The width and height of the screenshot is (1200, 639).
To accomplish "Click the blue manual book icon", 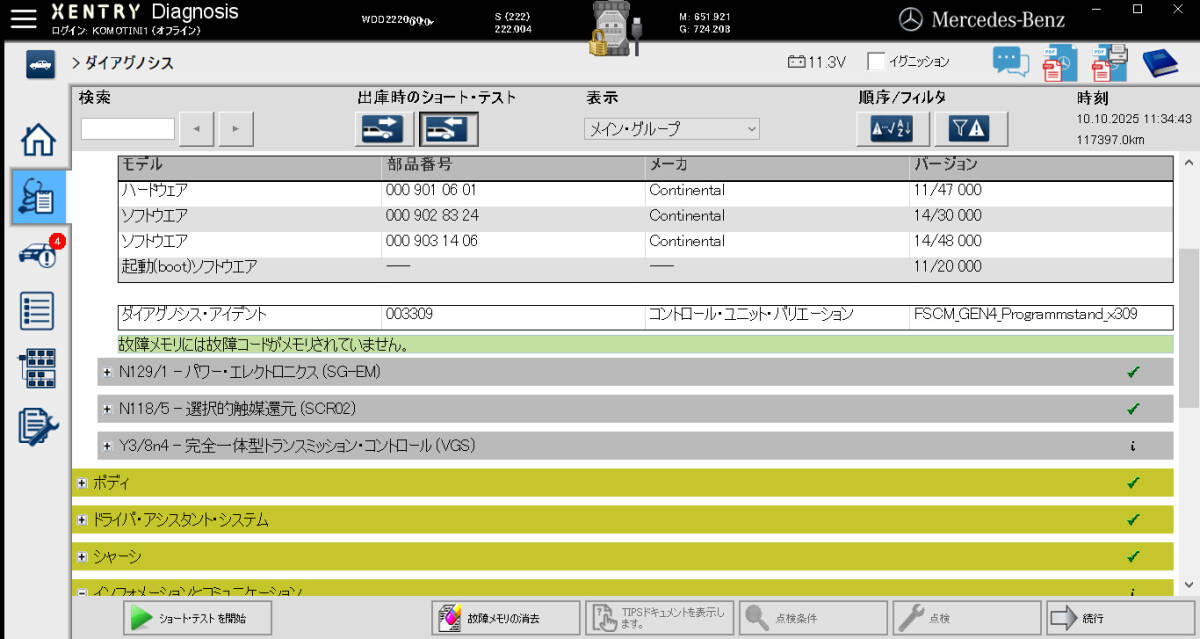I will [1160, 62].
